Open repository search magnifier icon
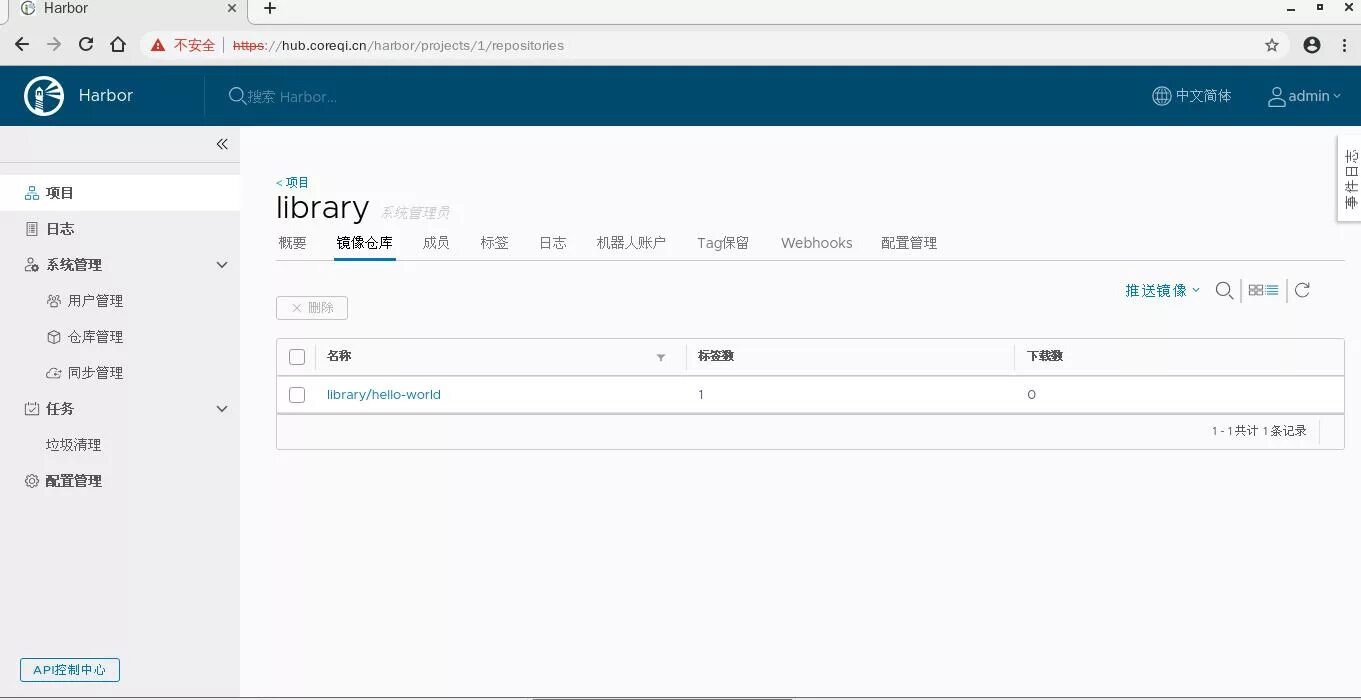Screen dimensions: 1361x700 [1224, 290]
